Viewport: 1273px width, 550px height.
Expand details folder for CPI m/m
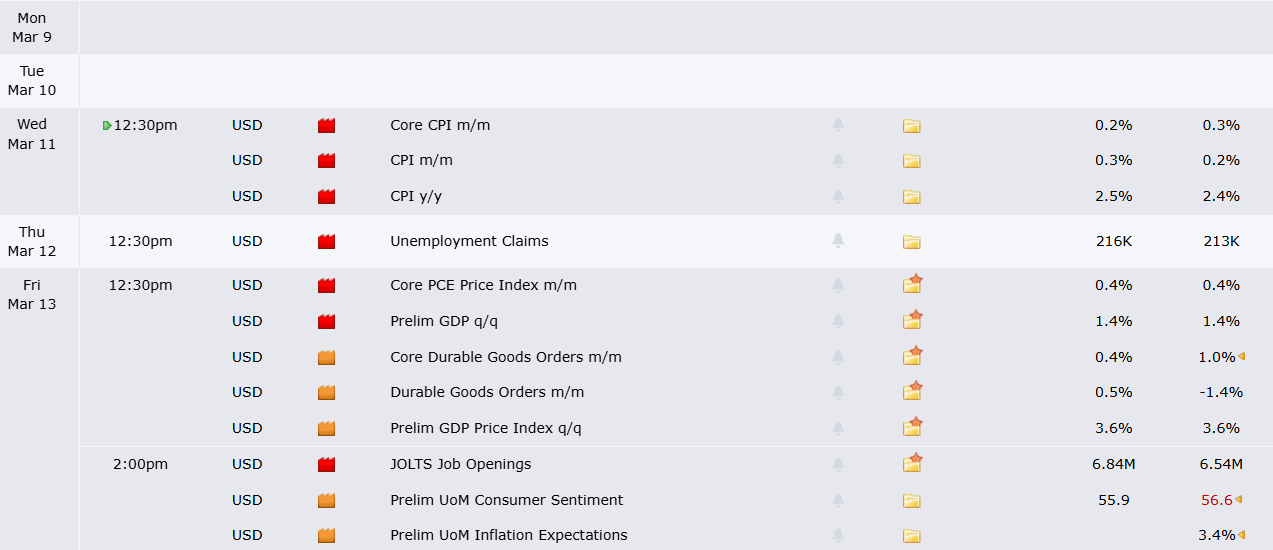(911, 161)
